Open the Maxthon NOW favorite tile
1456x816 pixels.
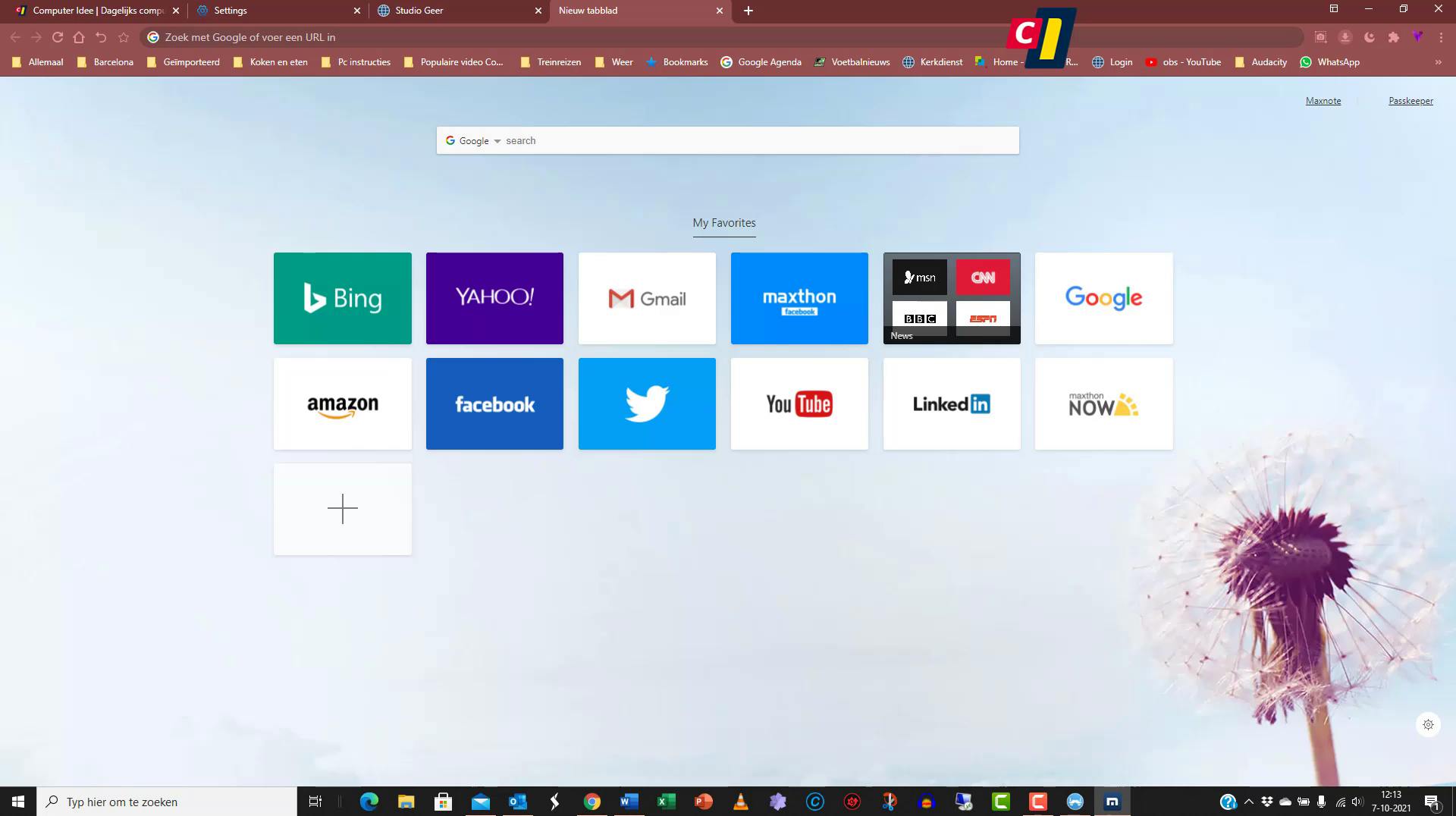[x=1103, y=403]
